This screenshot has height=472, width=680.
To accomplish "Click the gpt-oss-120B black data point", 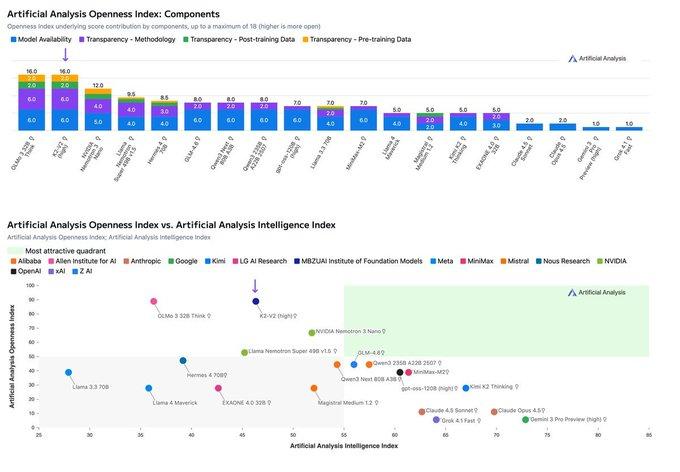I will tap(400, 372).
